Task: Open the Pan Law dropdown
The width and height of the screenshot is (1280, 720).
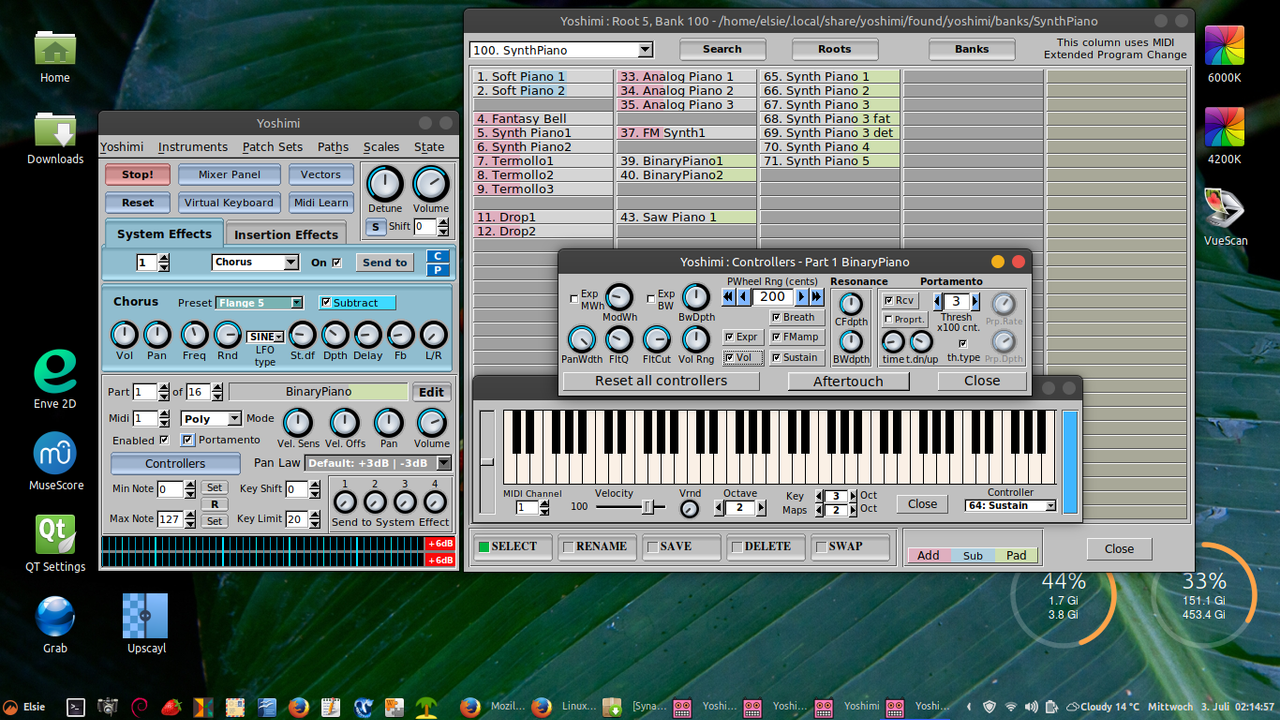Action: coord(378,463)
